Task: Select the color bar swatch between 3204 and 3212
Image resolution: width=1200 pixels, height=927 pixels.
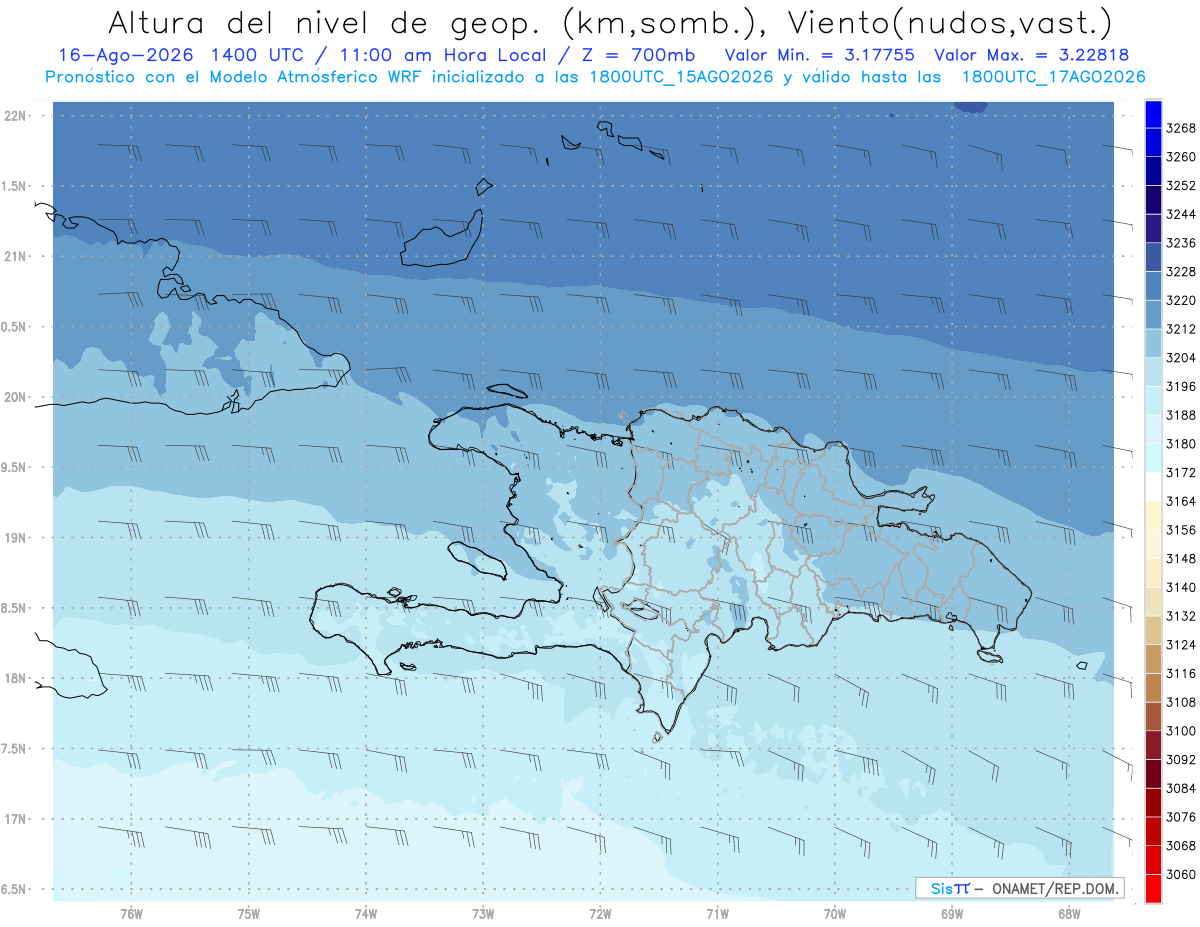Action: (x=1153, y=343)
